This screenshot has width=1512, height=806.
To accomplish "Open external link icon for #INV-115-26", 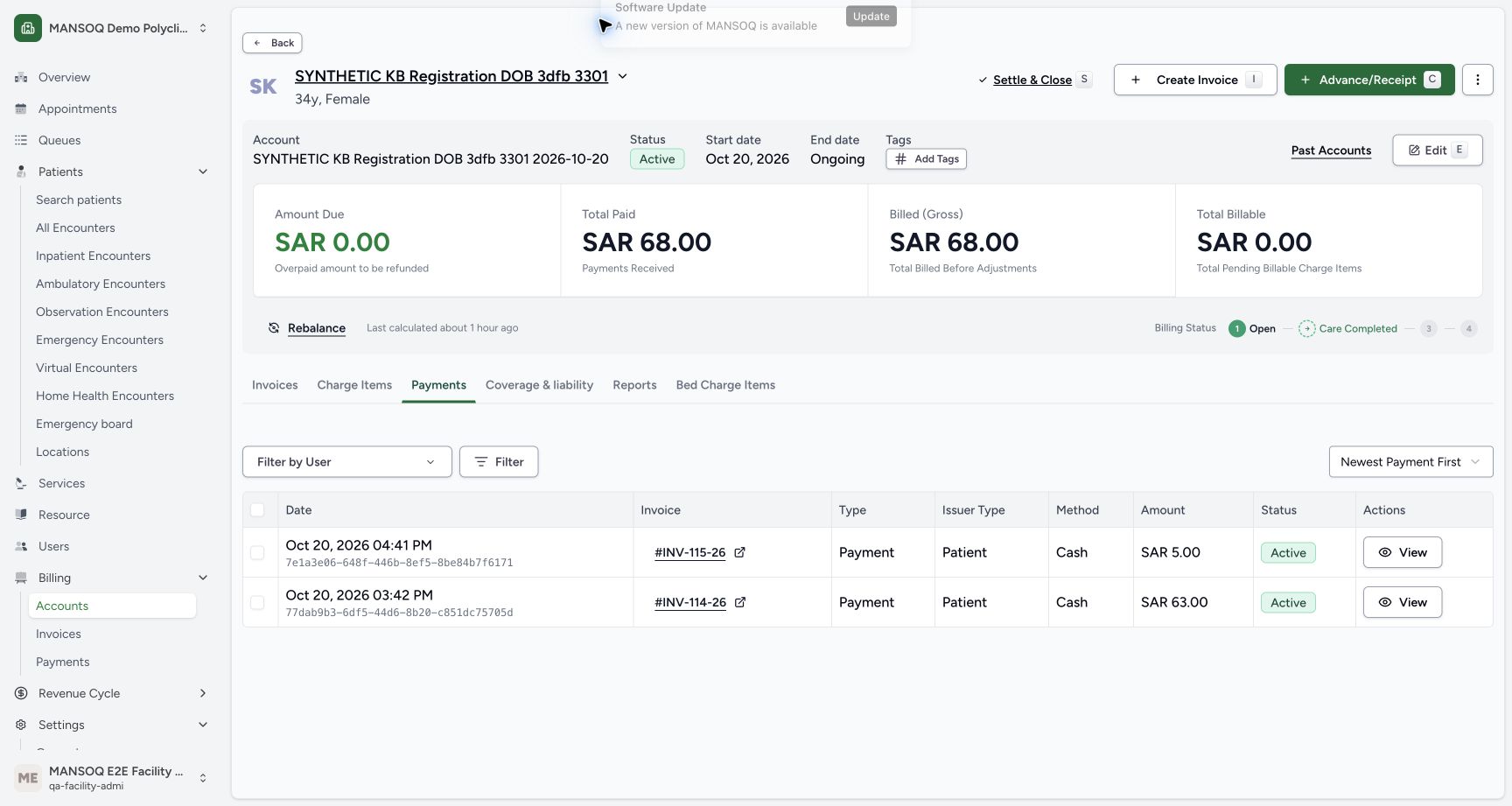I will pyautogui.click(x=739, y=552).
